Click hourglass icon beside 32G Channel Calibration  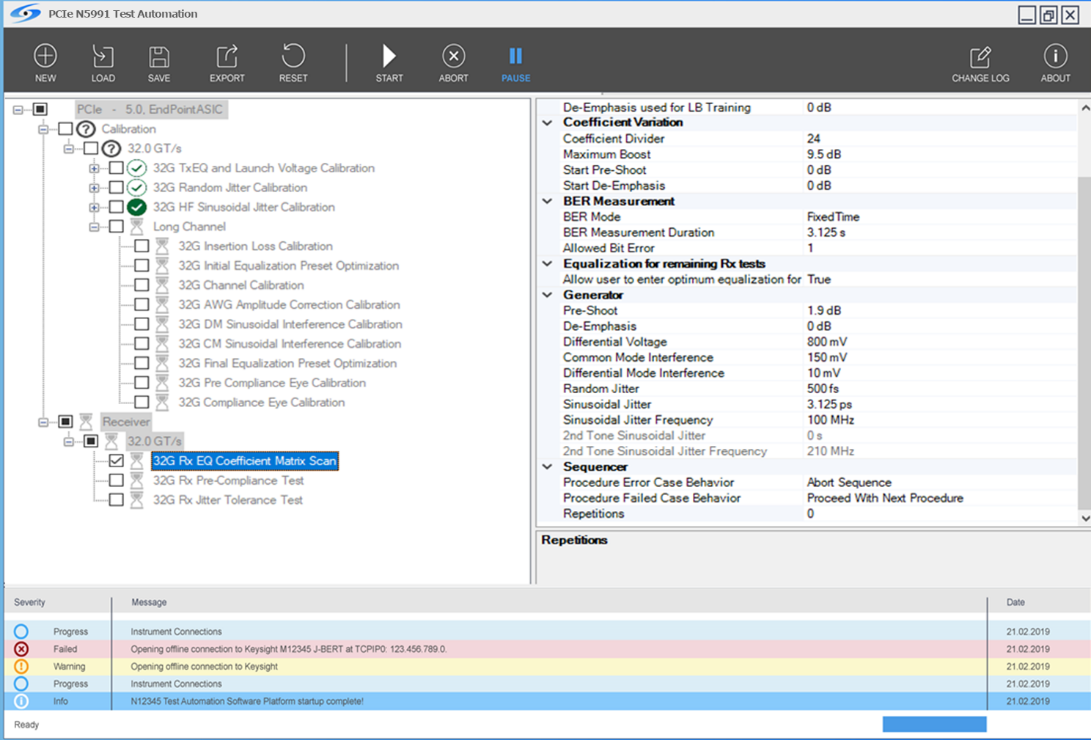pos(162,284)
